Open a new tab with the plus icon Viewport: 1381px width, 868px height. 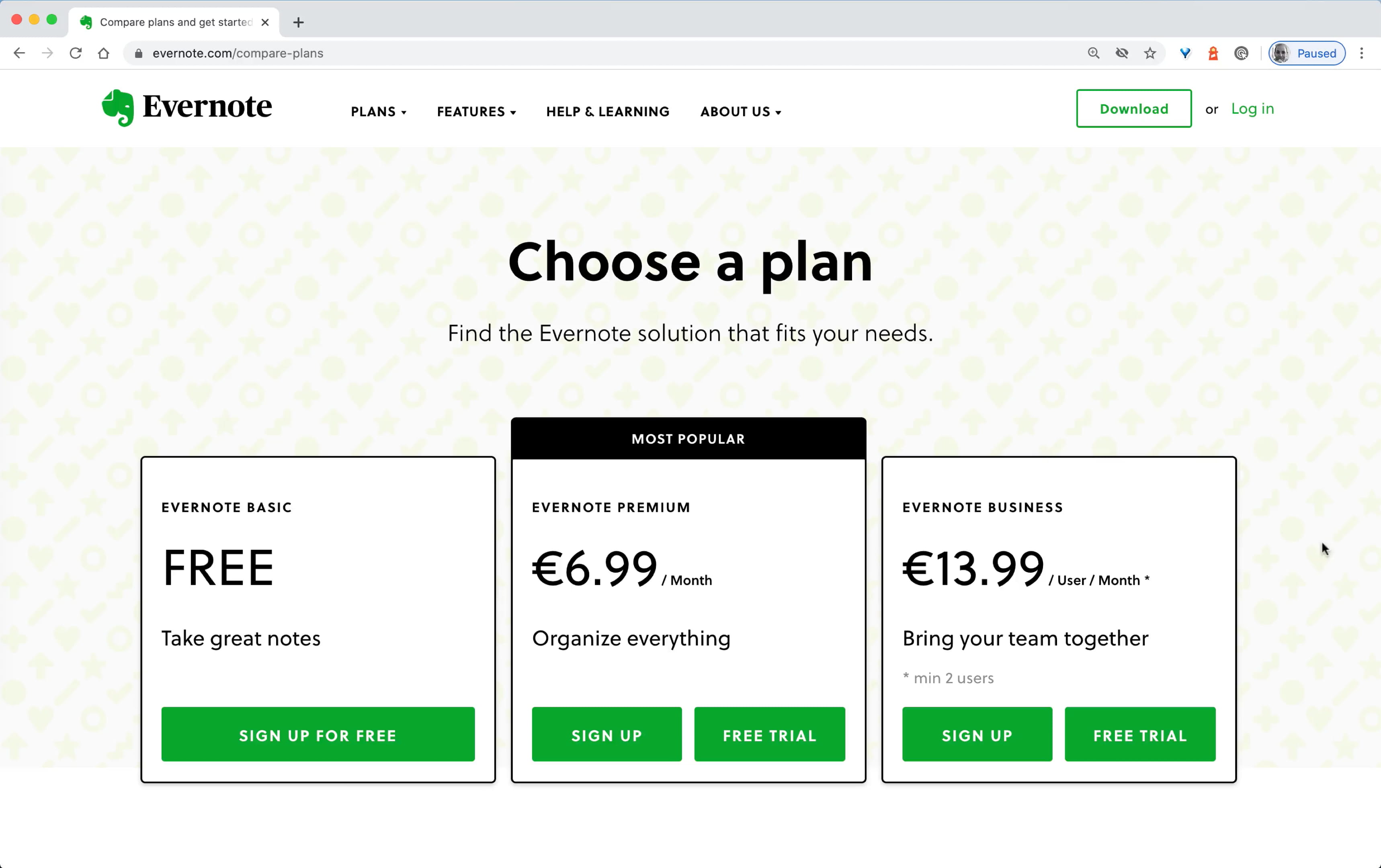pyautogui.click(x=298, y=23)
